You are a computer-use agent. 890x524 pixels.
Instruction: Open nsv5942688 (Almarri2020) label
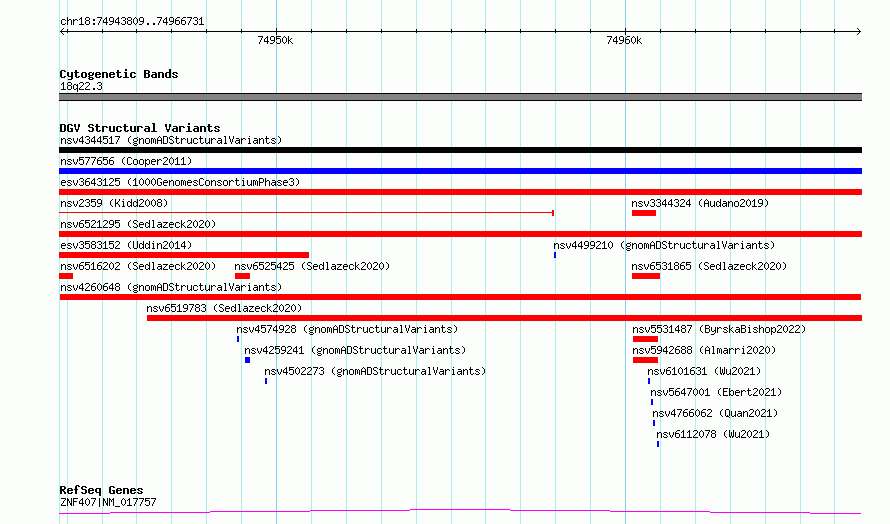click(704, 350)
